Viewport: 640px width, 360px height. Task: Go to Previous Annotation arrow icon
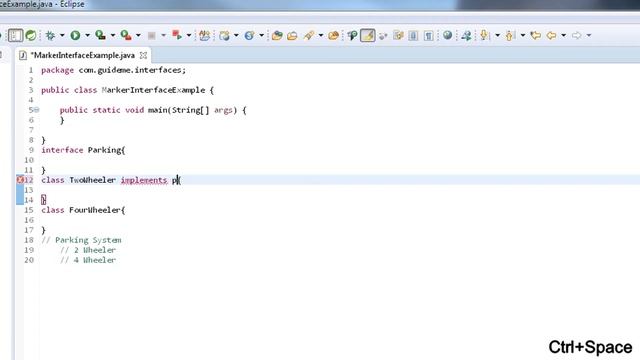tap(510, 36)
